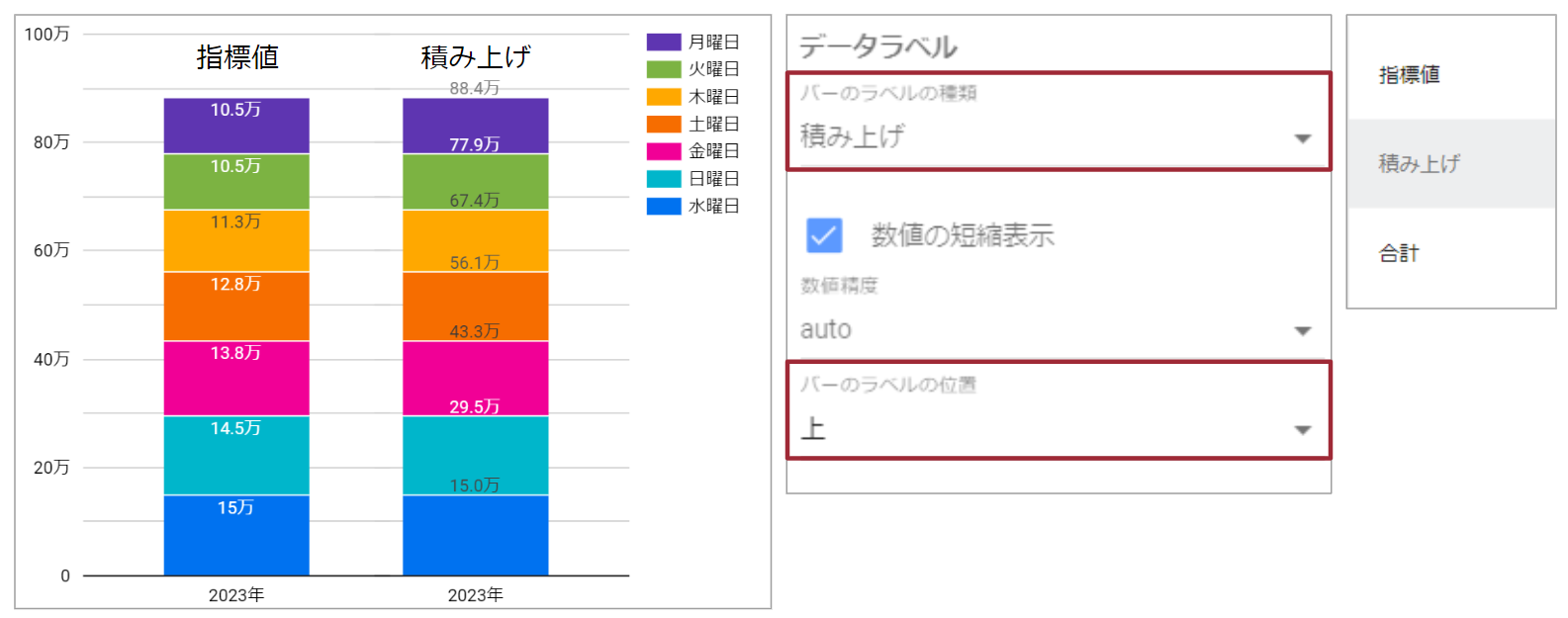Toggle the 数値の短縮表示 checkbox
This screenshot has width=1568, height=618.
coord(824,235)
